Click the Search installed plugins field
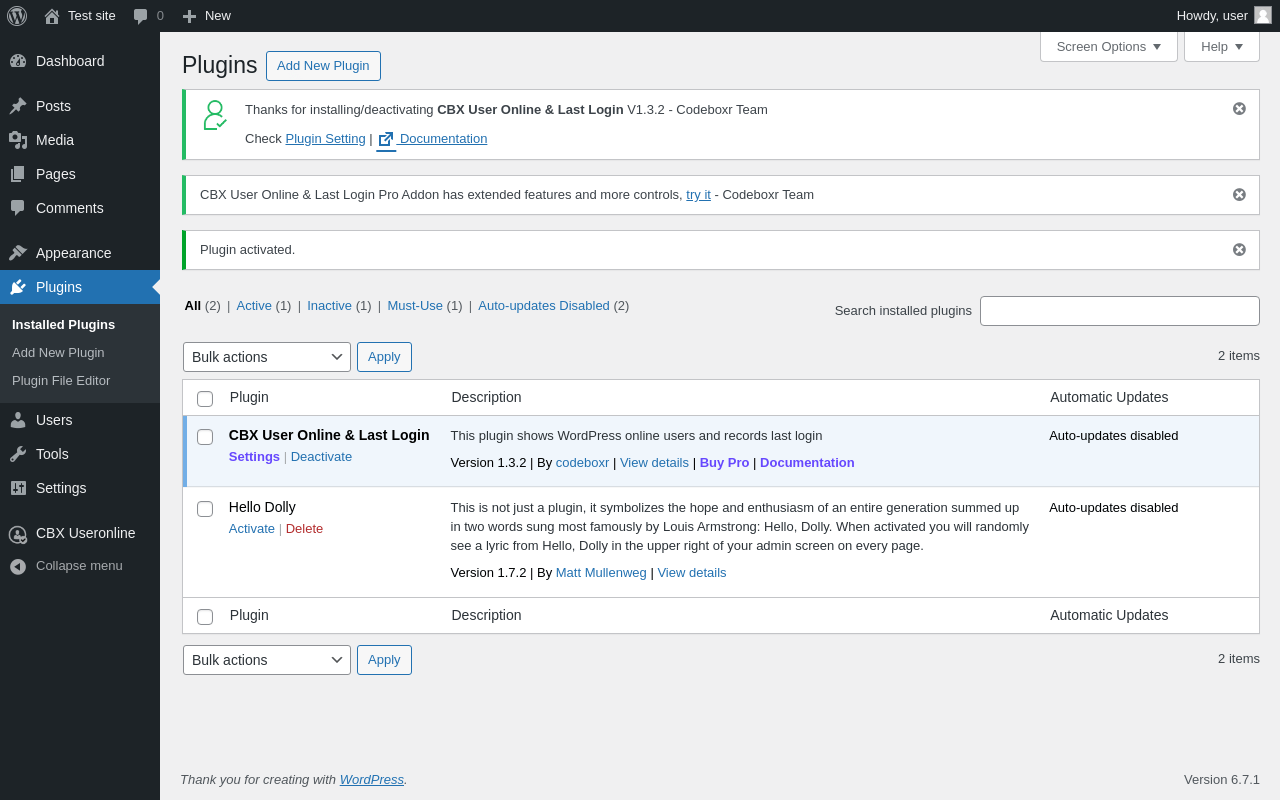Screen dimensions: 1280x800 [1120, 311]
